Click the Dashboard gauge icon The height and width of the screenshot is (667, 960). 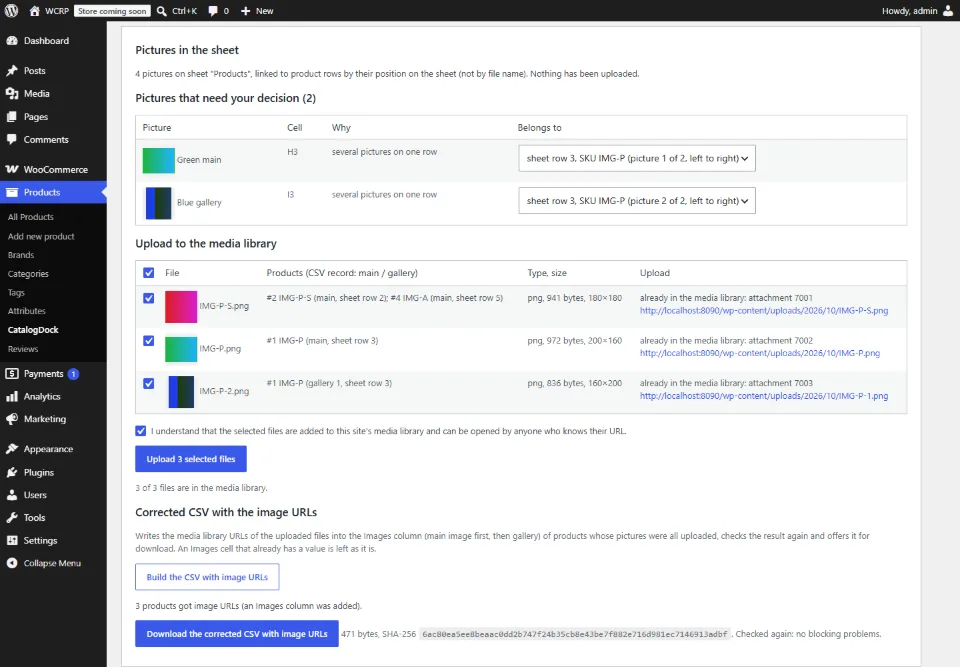(x=12, y=40)
